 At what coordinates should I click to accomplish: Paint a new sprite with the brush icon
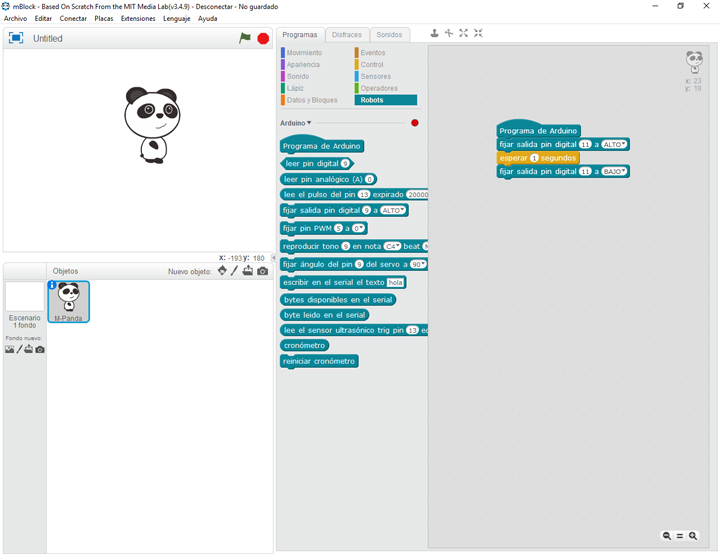(234, 271)
